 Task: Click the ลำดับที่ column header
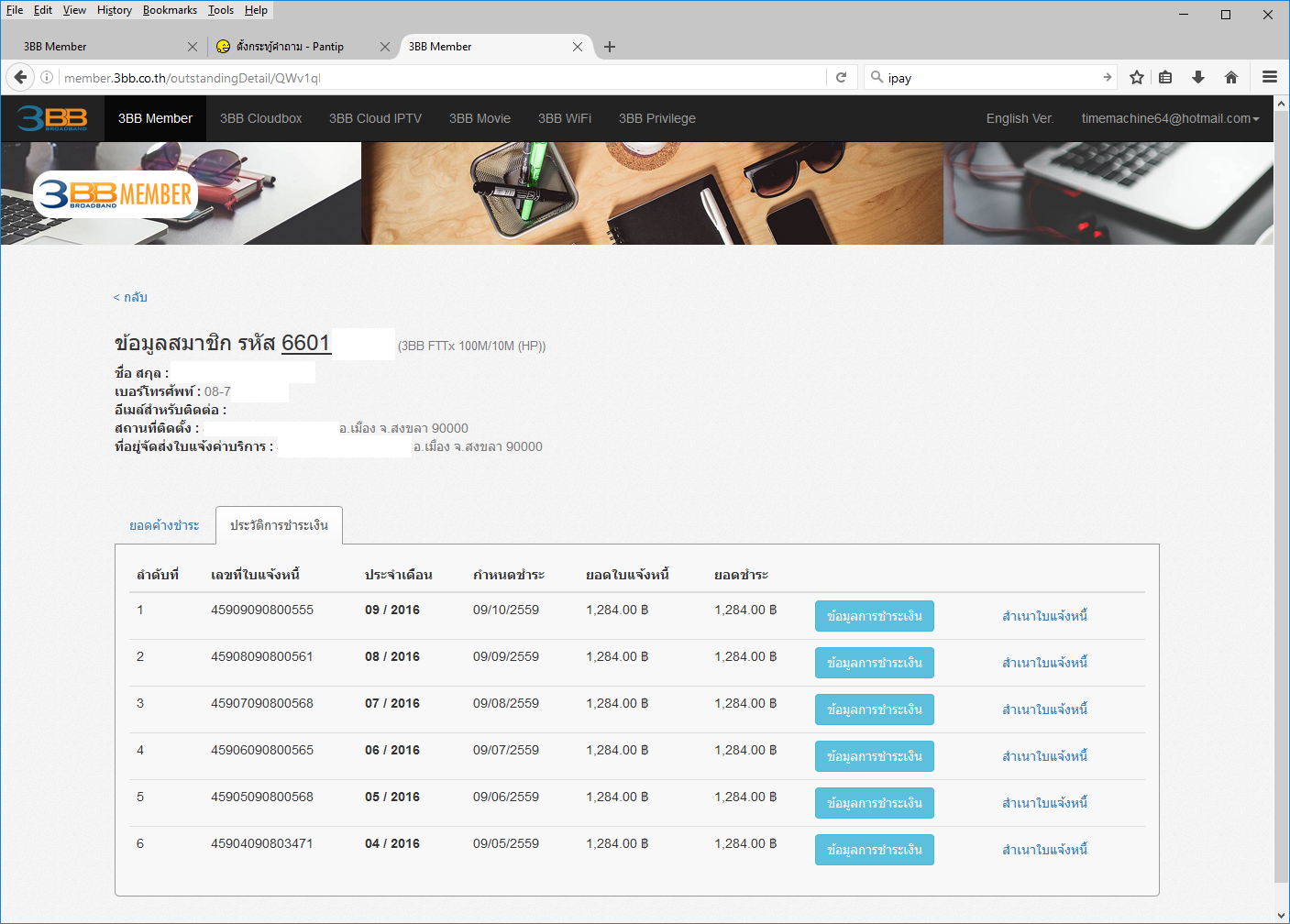pos(158,575)
